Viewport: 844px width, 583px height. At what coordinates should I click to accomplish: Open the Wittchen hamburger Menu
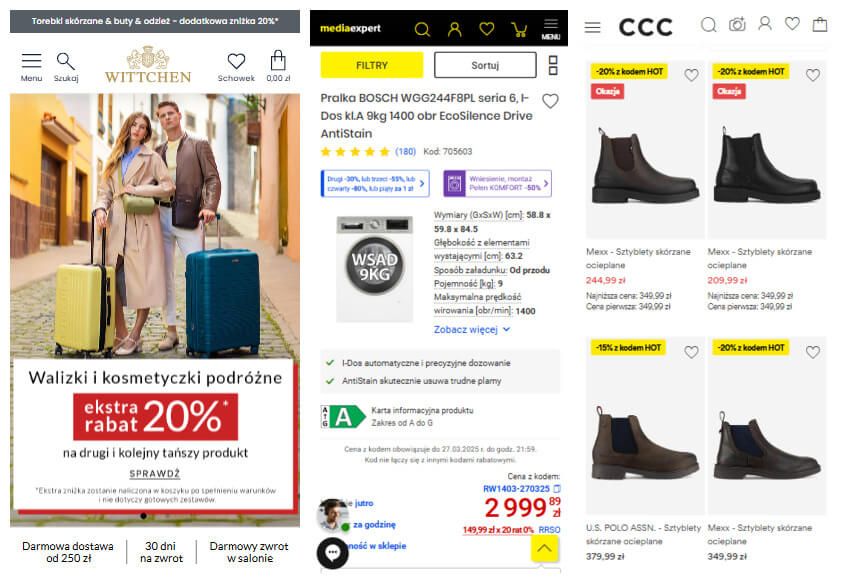(31, 67)
